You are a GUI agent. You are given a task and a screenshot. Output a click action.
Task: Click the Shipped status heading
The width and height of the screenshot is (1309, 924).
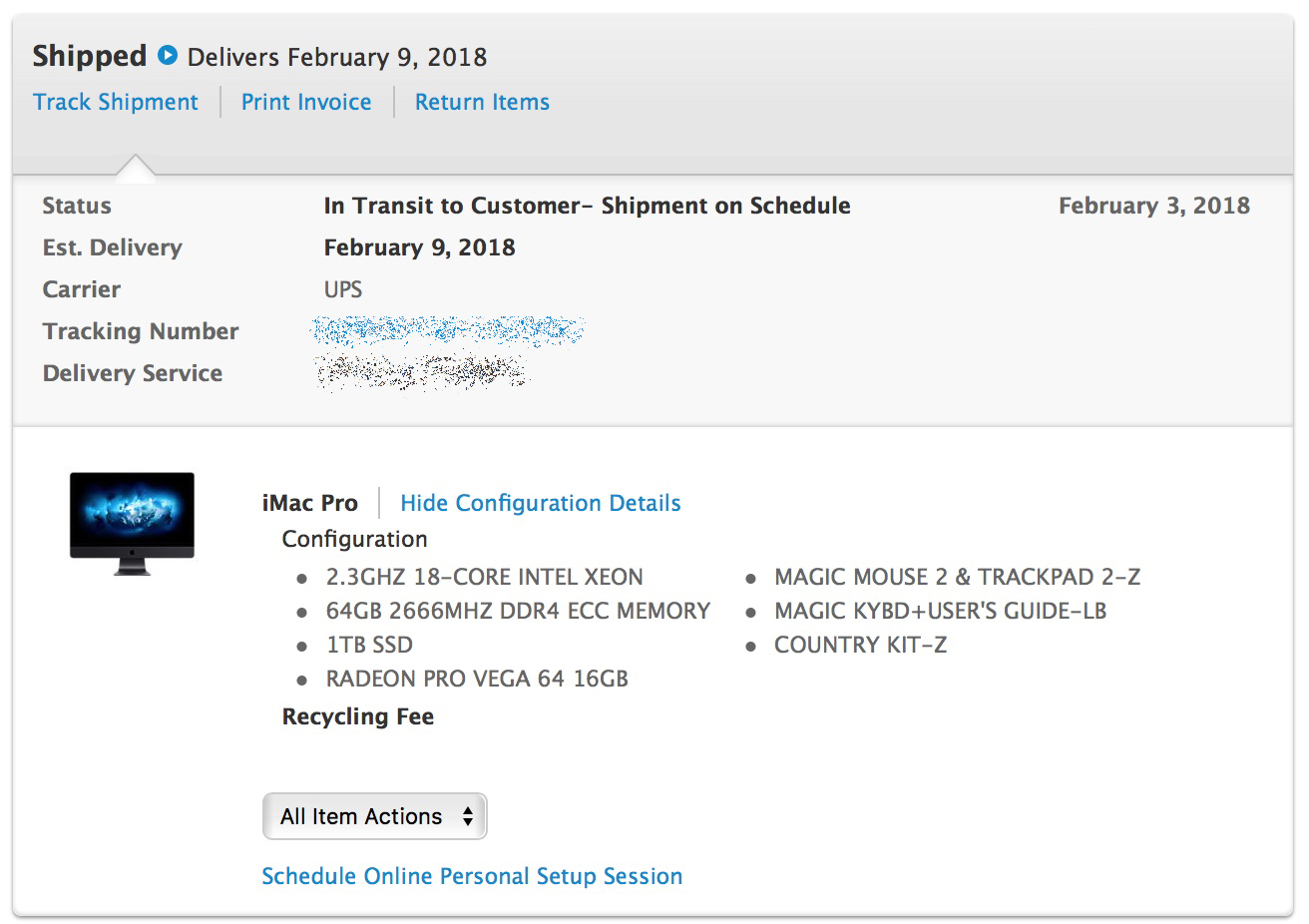point(90,56)
